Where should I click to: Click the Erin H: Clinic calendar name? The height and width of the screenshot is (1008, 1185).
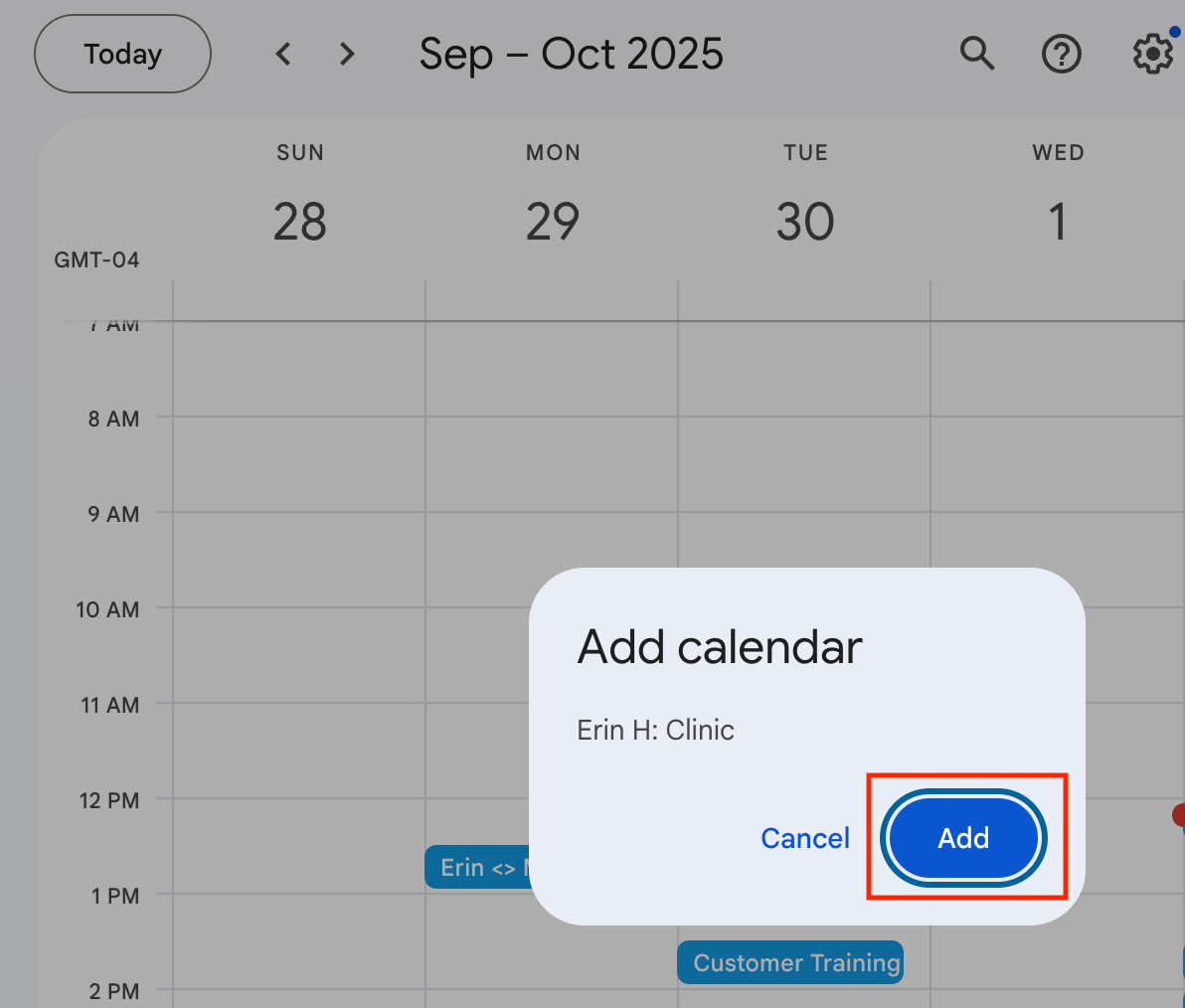coord(656,730)
